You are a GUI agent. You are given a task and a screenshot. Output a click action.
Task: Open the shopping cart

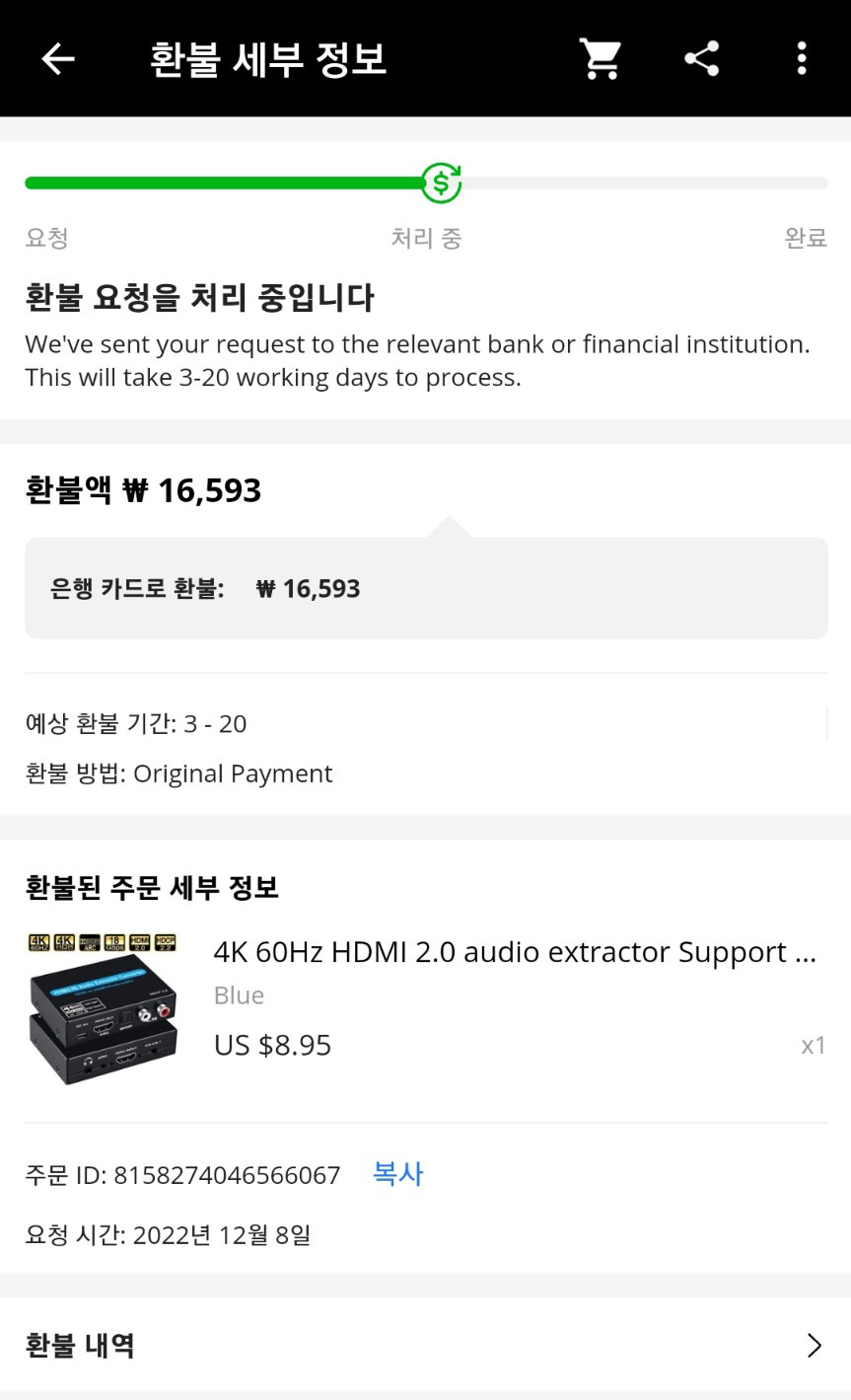pos(600,59)
